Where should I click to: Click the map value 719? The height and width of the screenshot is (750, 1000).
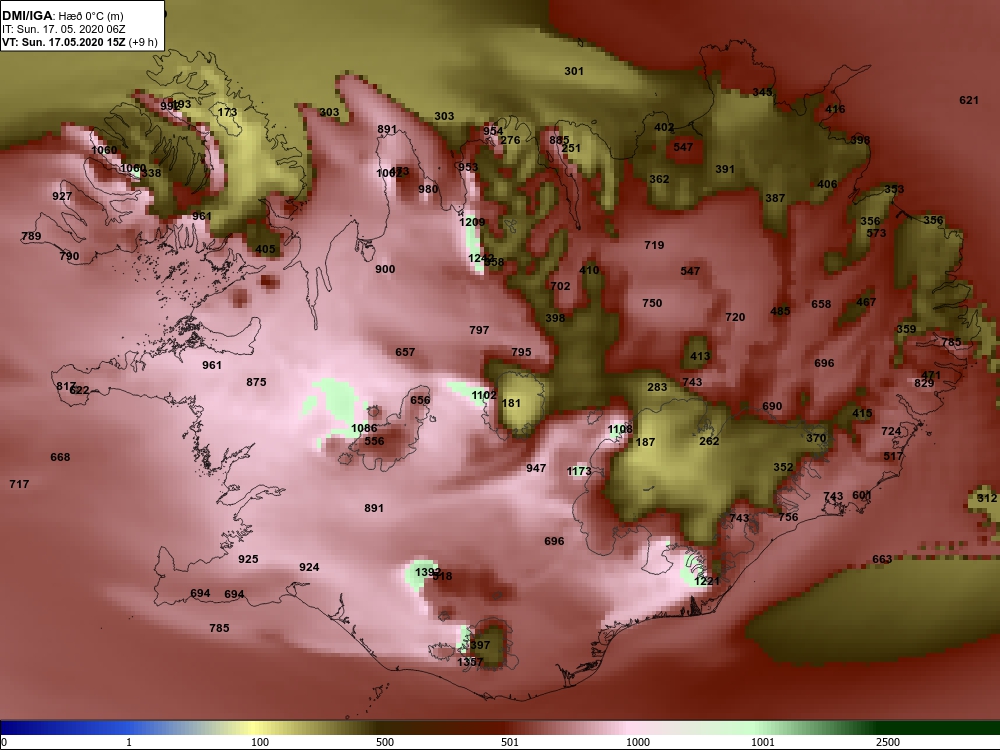654,244
